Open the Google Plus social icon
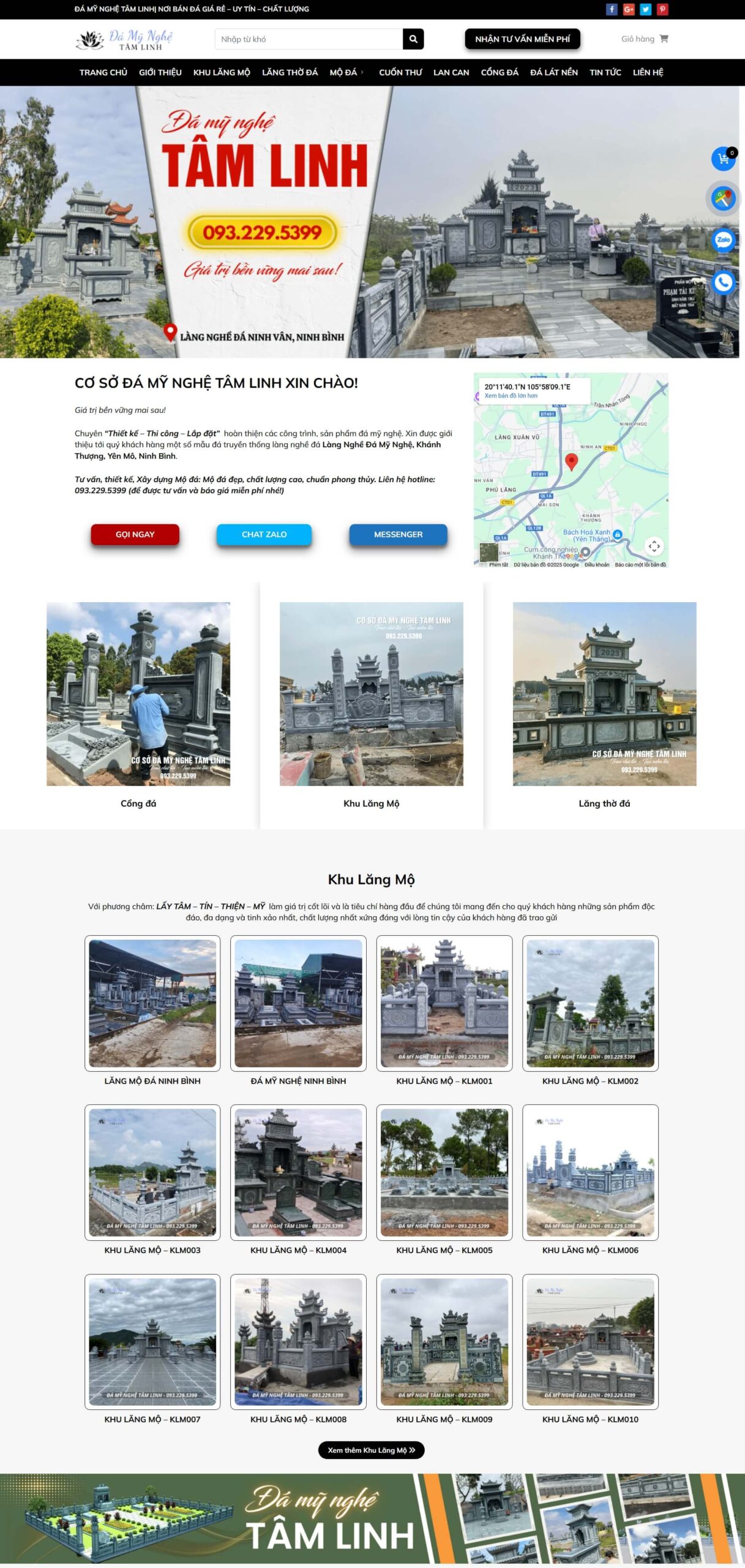 click(628, 9)
